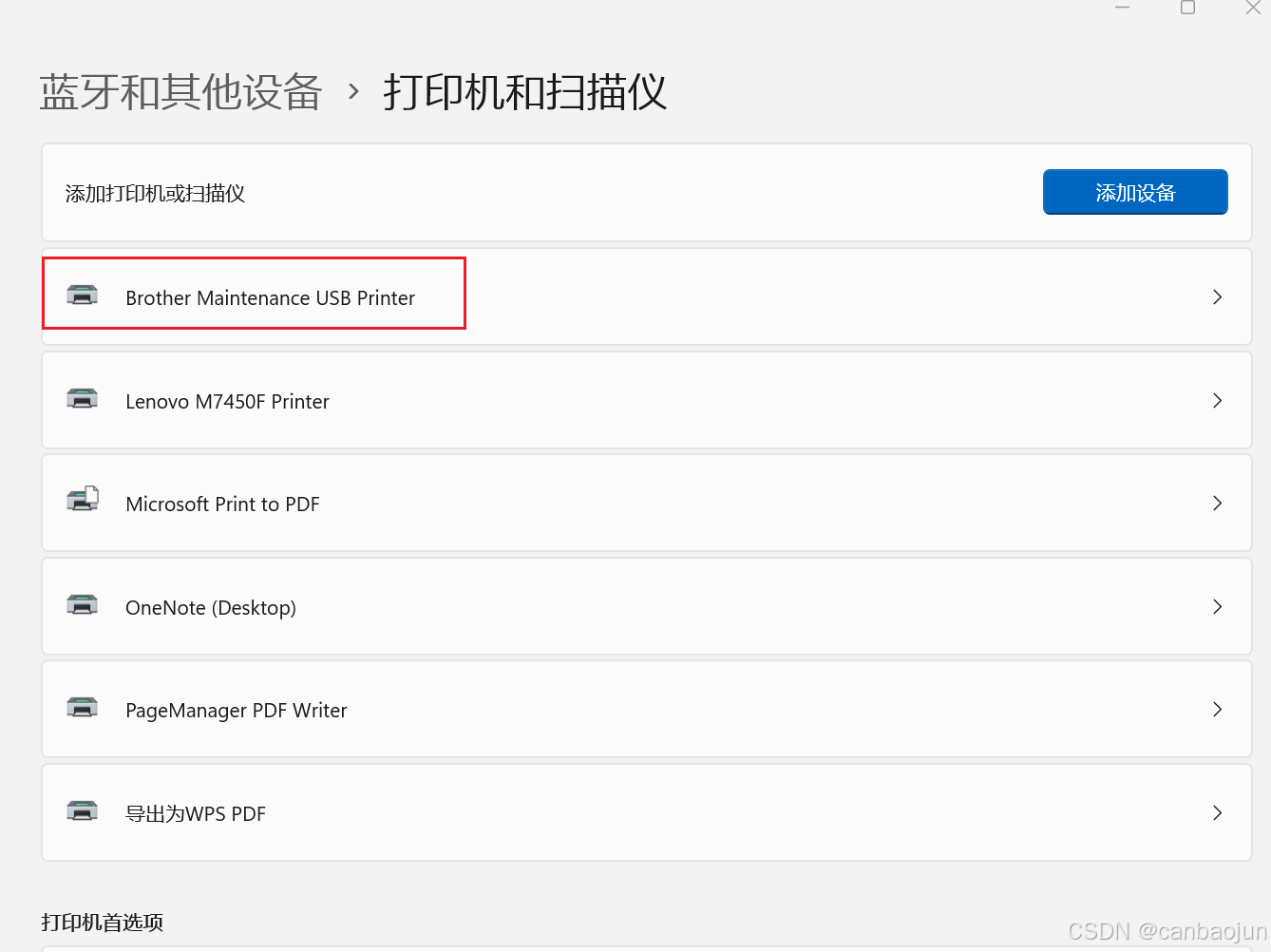Click the 打印机首选项 section heading
Image resolution: width=1271 pixels, height=952 pixels.
coord(103,923)
